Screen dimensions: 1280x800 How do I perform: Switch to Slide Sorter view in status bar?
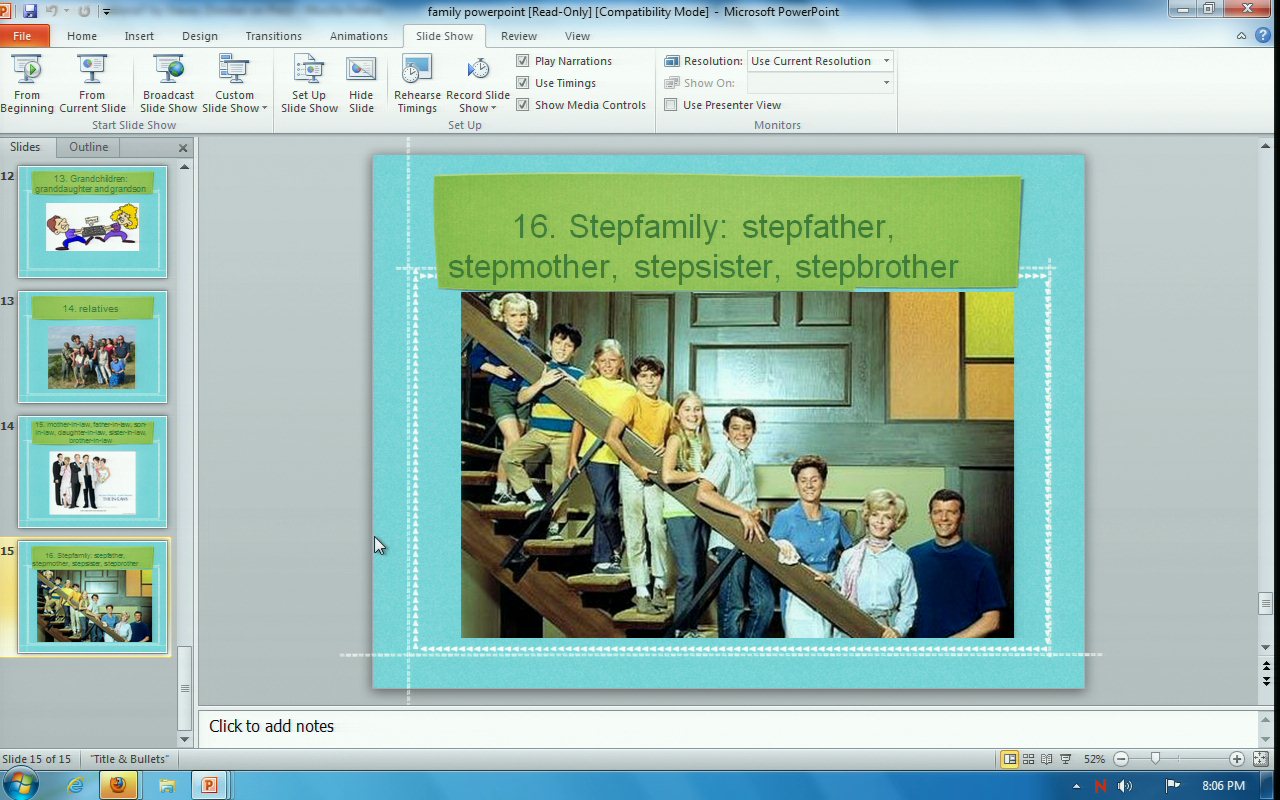click(x=1028, y=759)
